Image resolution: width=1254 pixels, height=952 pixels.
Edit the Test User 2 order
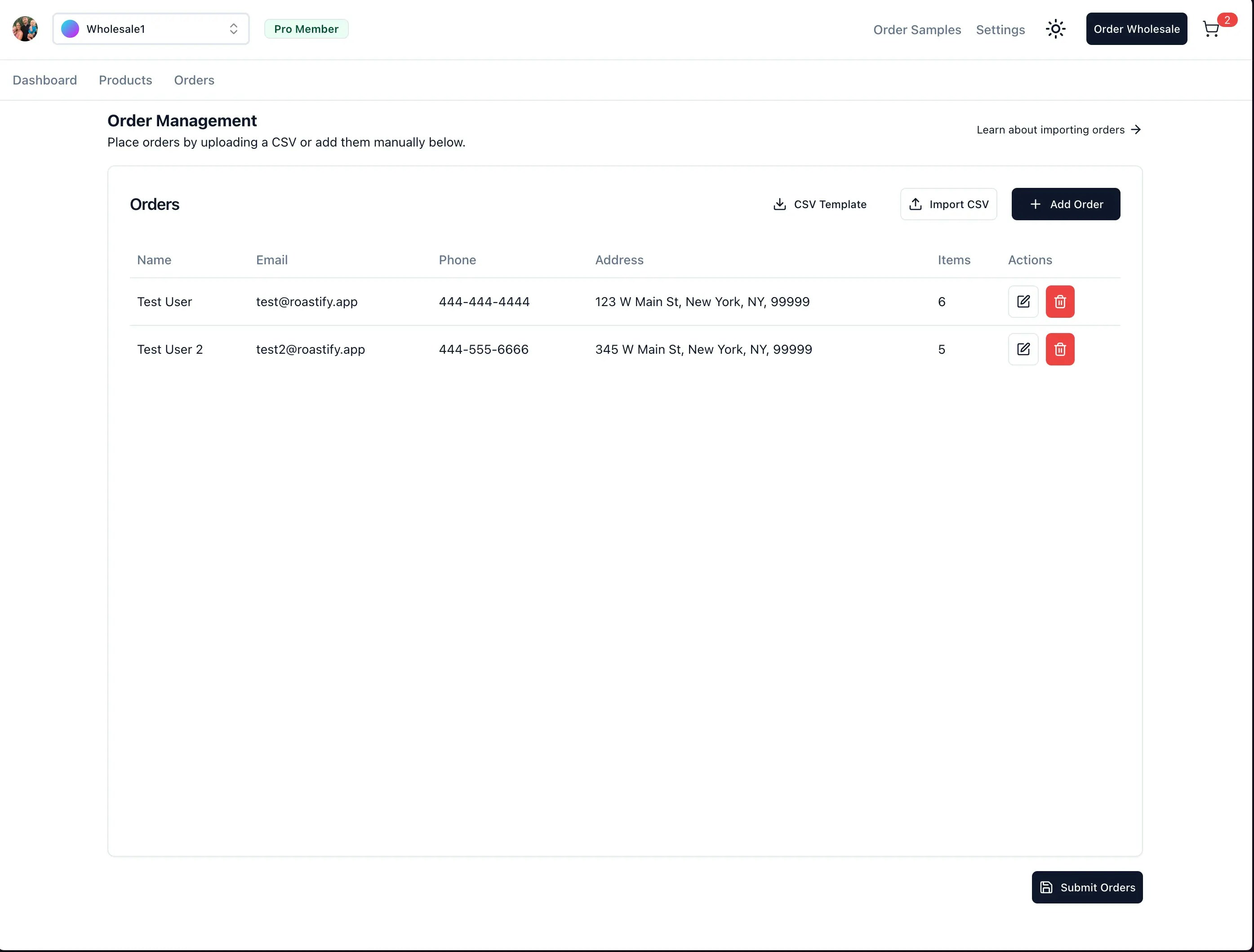(1023, 349)
